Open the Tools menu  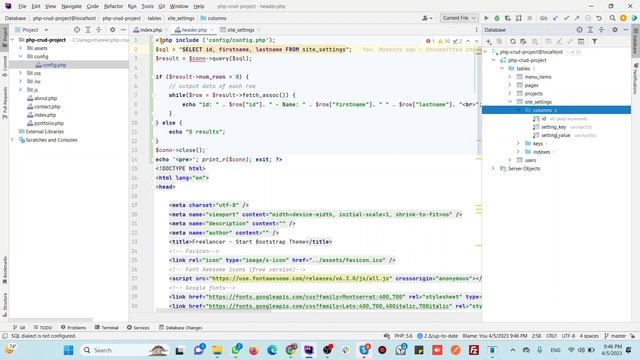click(147, 6)
